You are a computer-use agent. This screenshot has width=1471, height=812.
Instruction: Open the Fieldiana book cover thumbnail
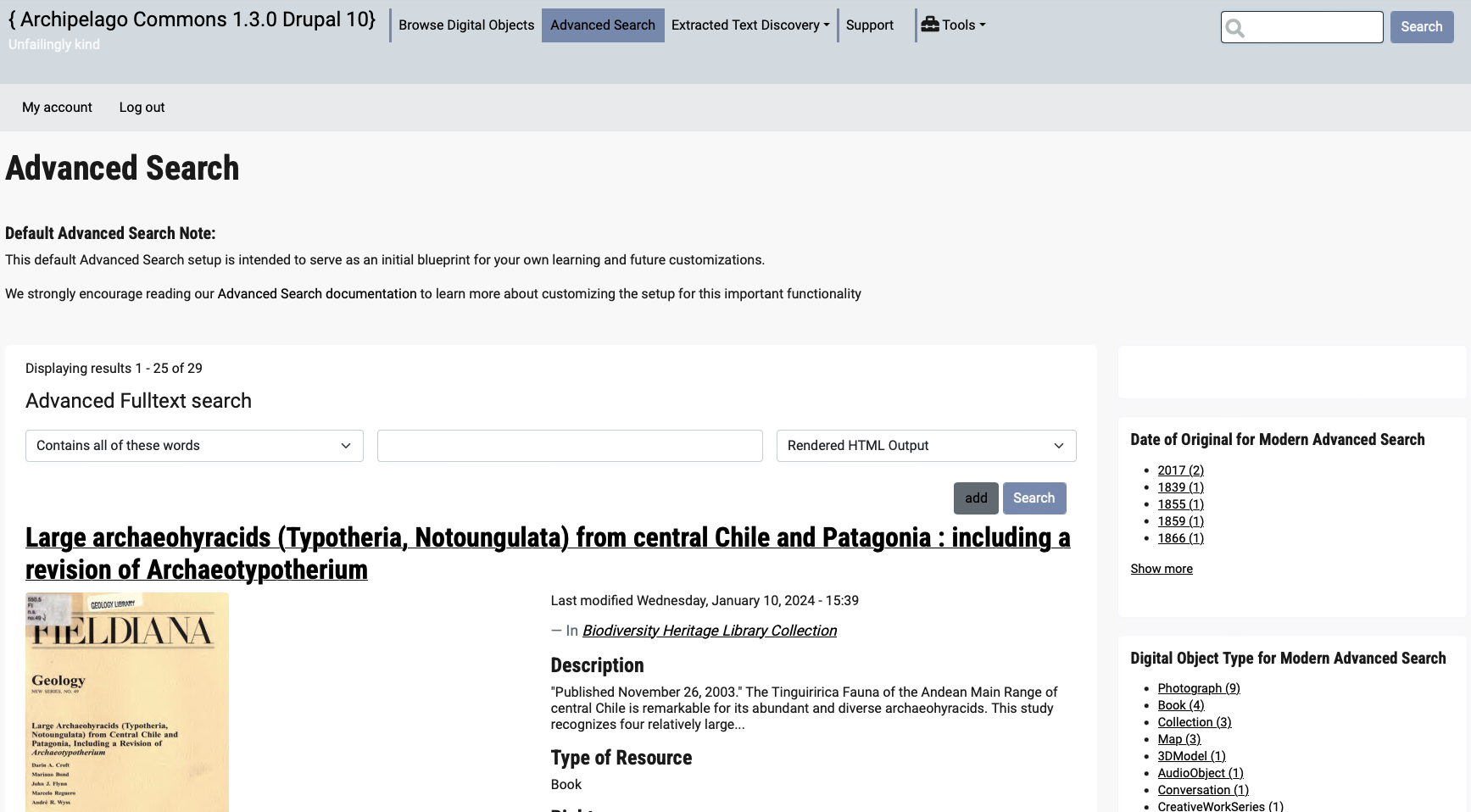127,702
